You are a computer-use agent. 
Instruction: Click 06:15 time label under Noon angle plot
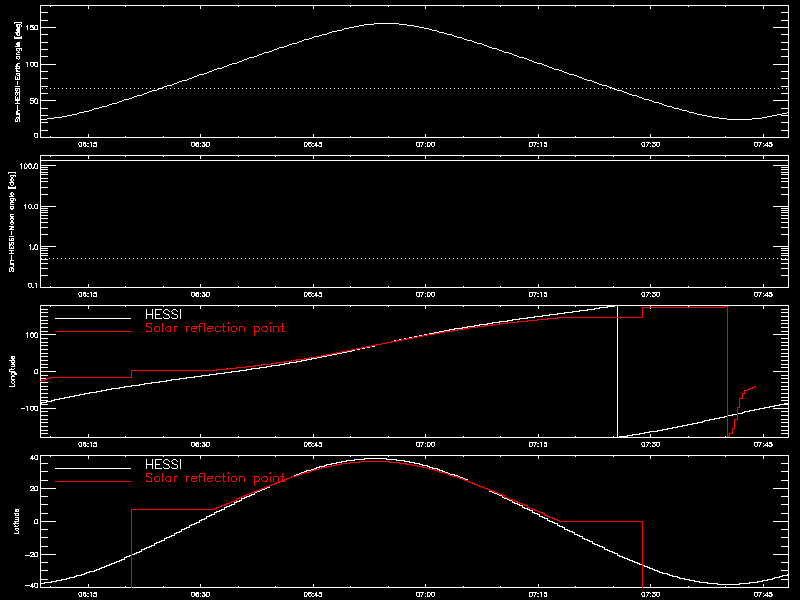coord(88,295)
